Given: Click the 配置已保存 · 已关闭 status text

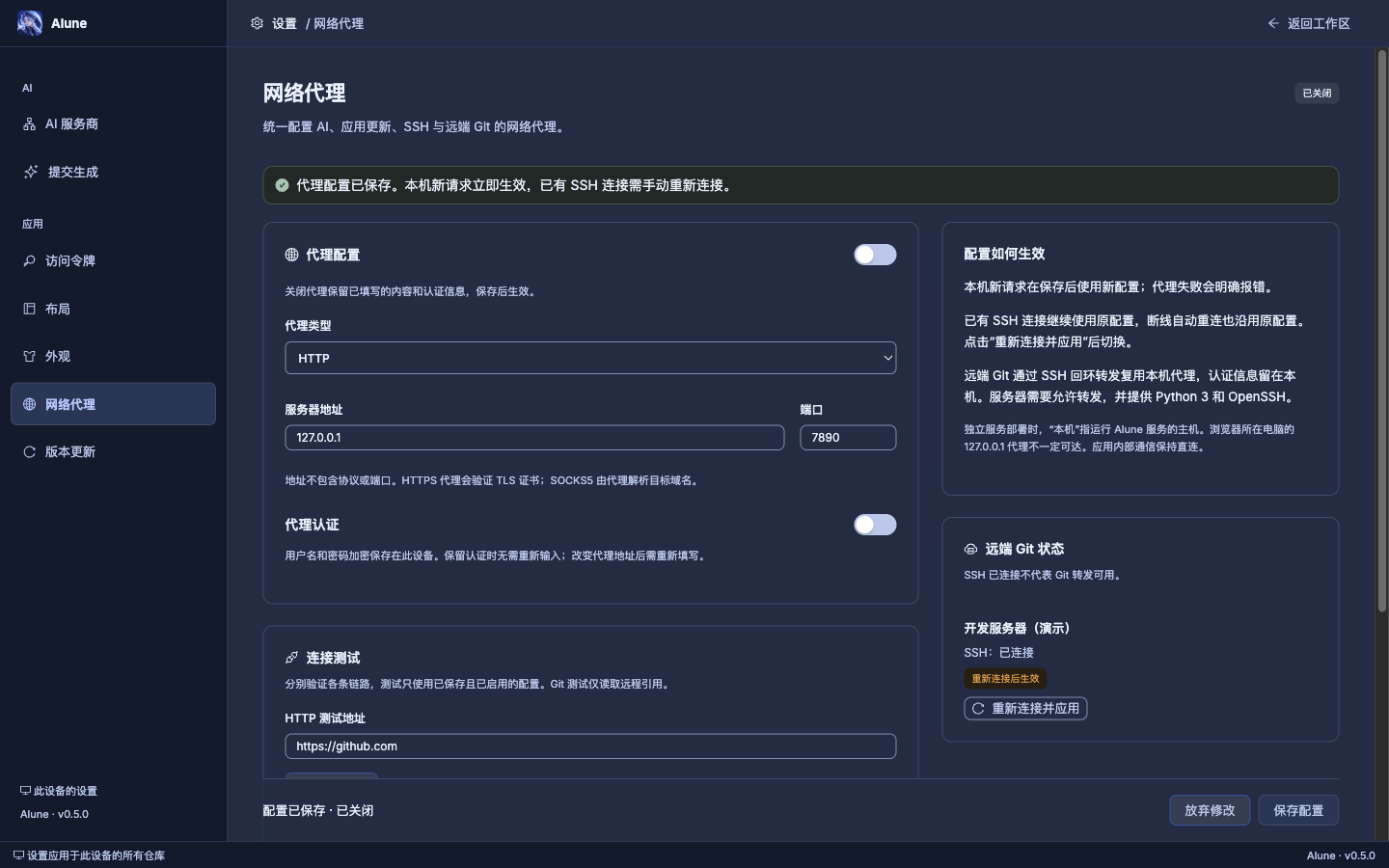Looking at the screenshot, I should pos(318,810).
